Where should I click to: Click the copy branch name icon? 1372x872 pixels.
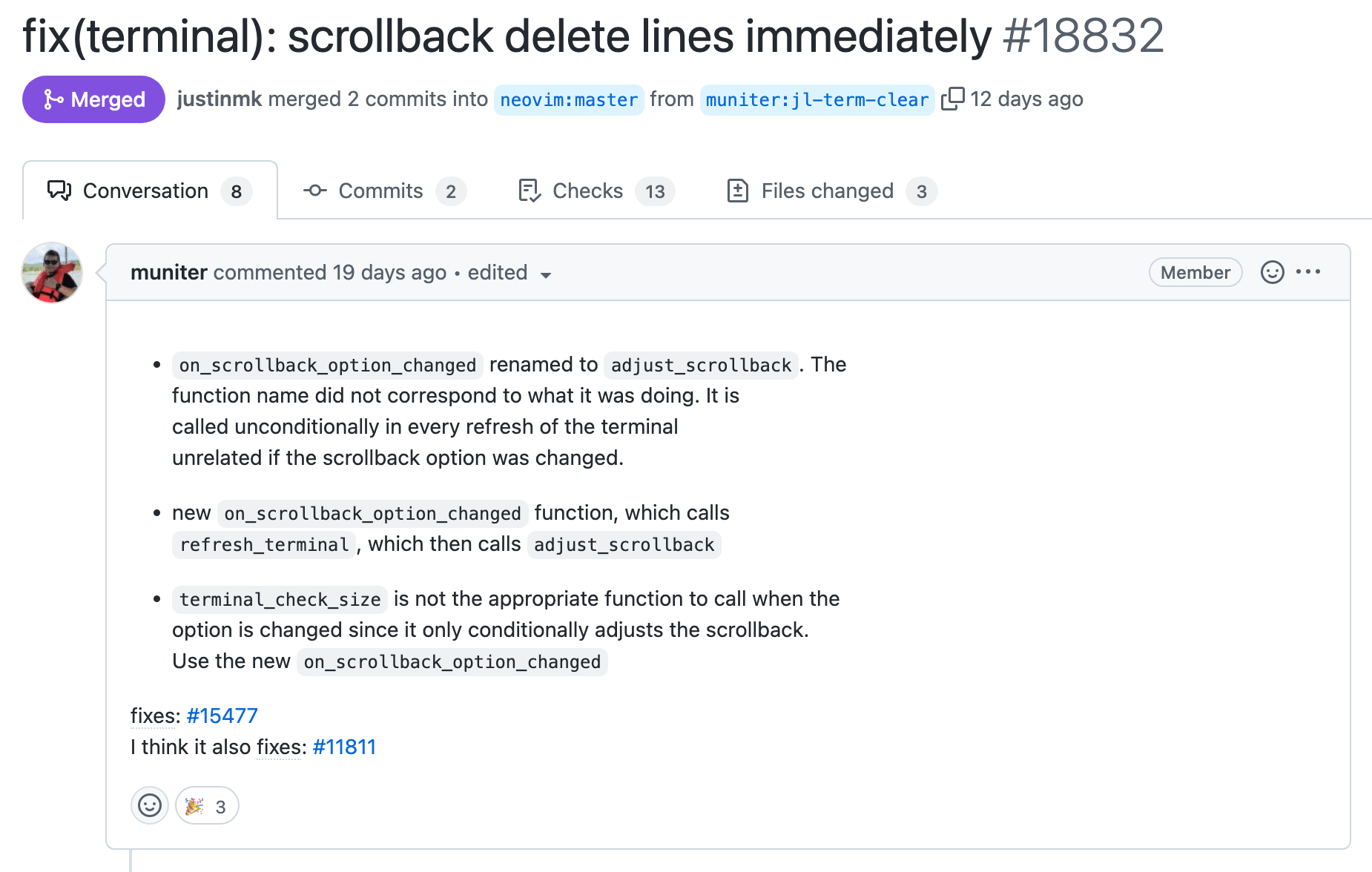click(953, 99)
